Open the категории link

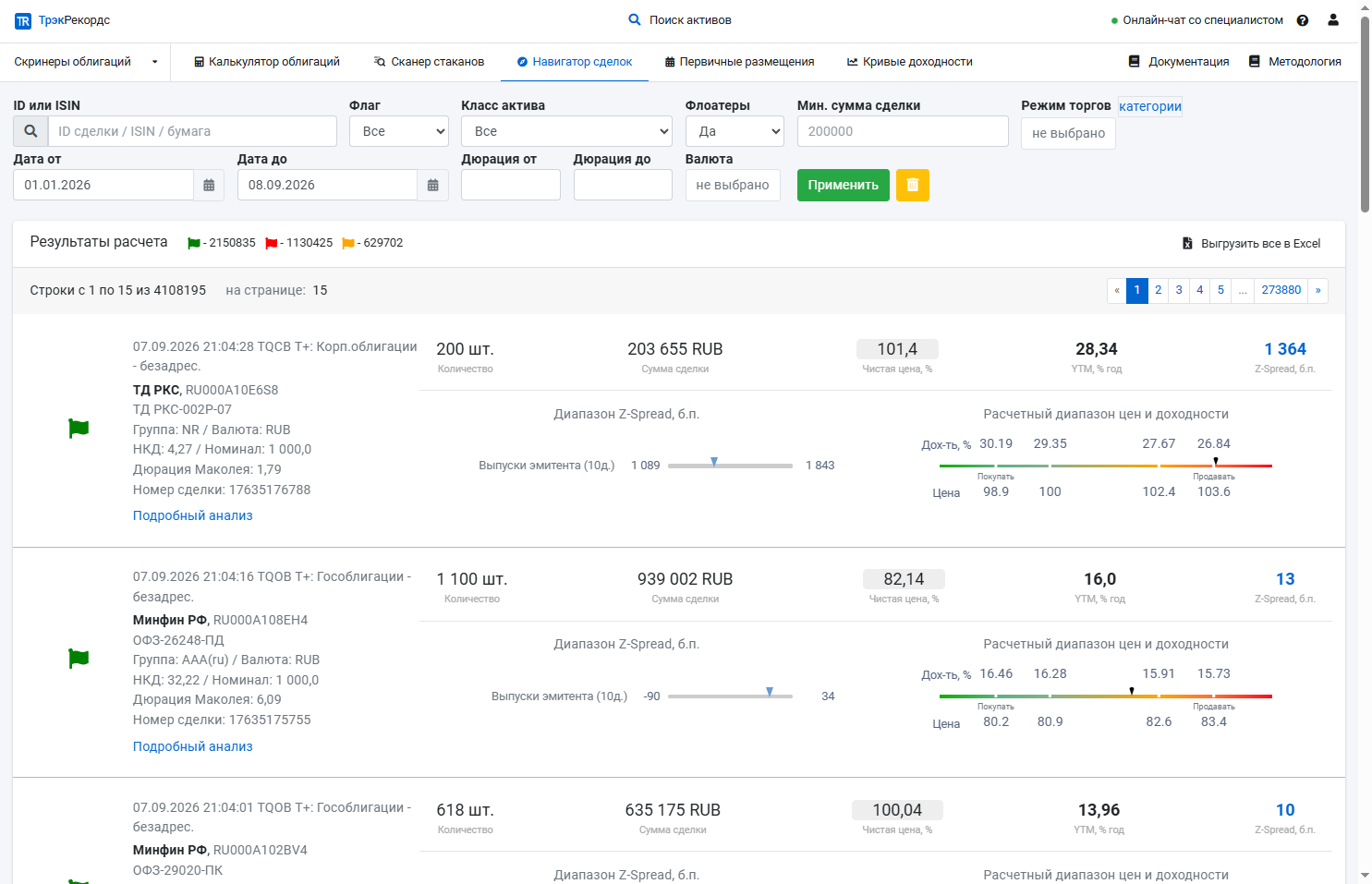pyautogui.click(x=1150, y=106)
